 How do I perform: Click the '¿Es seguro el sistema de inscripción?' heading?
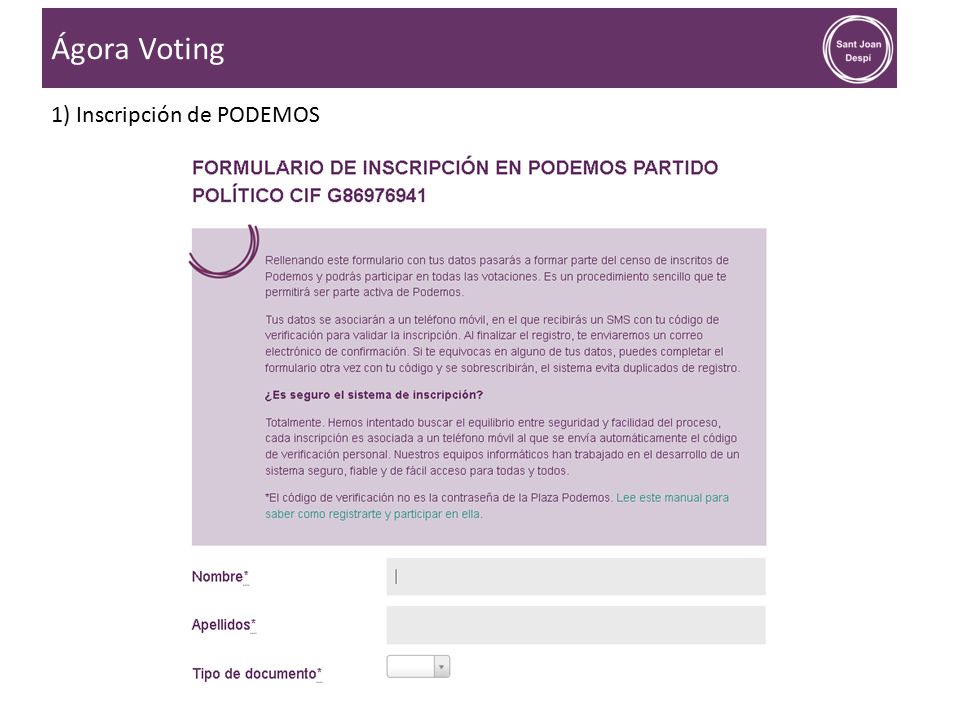pos(374,395)
